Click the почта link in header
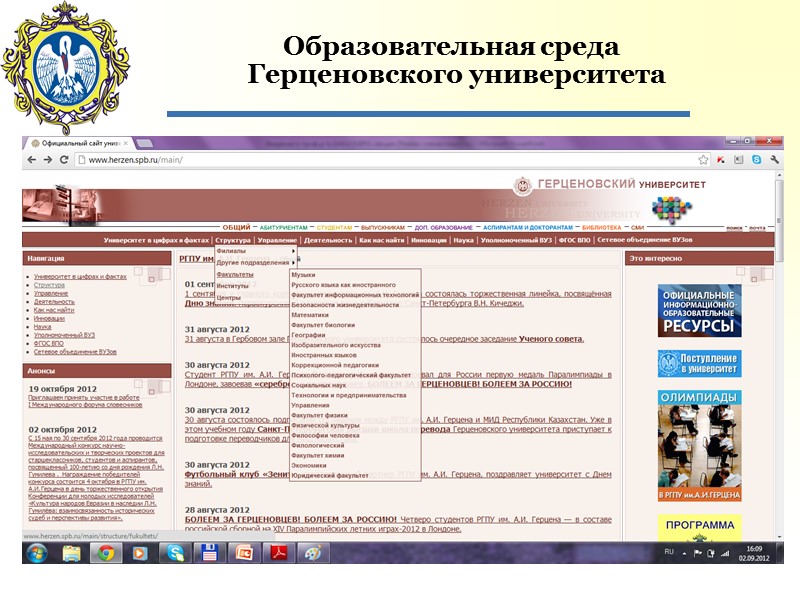Viewport: 800px width, 600px height. pos(757,228)
